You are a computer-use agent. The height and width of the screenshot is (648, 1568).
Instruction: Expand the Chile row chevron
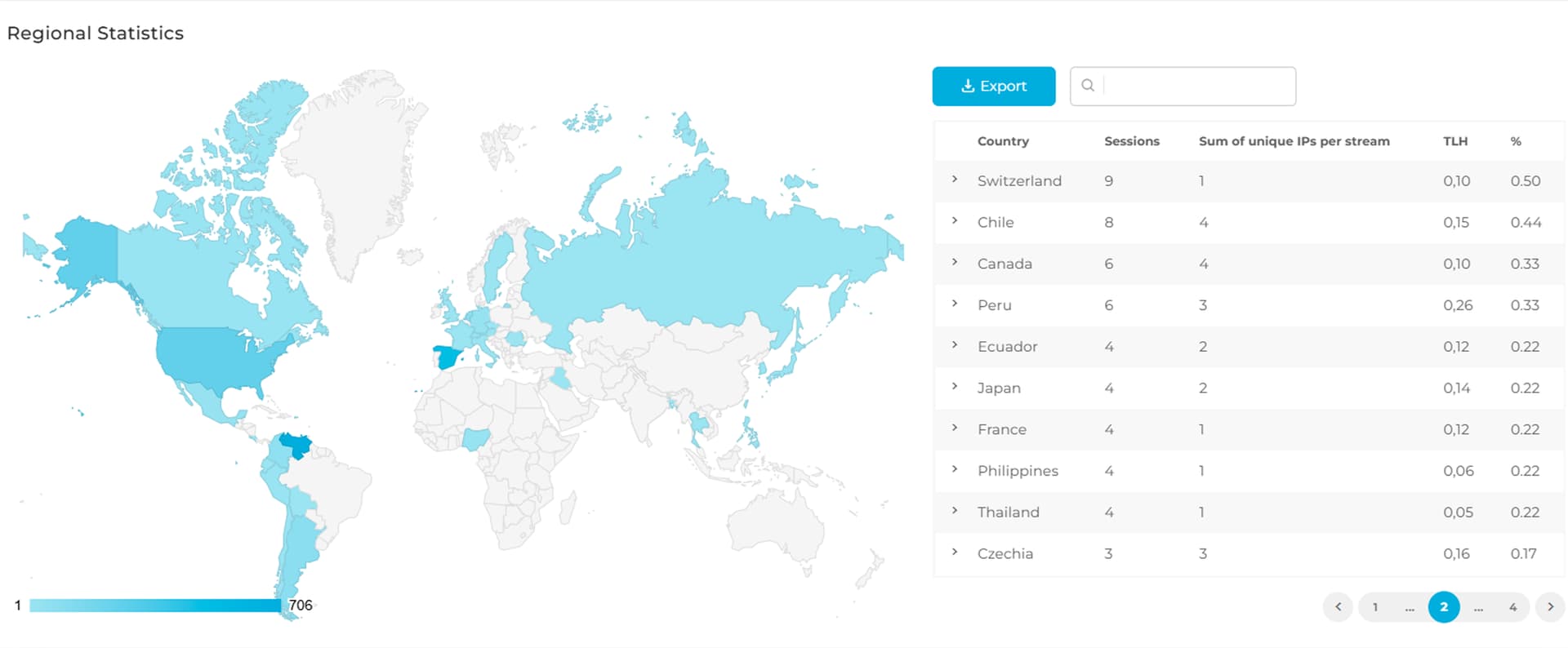coord(954,221)
